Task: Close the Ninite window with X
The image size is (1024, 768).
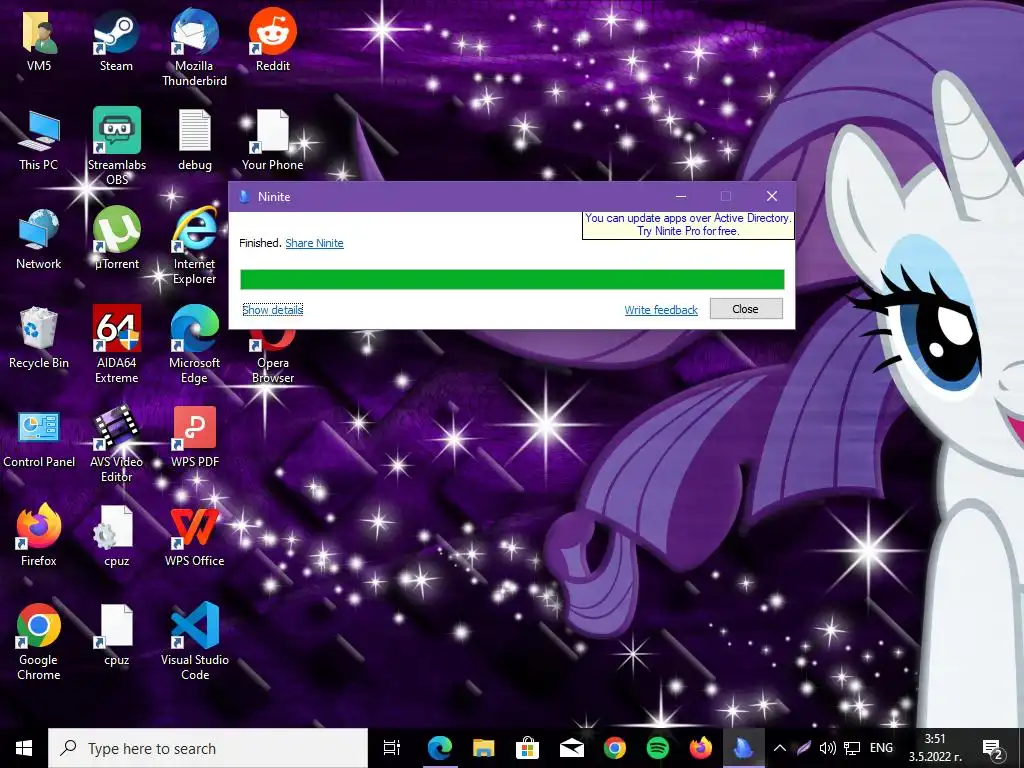Action: 772,197
